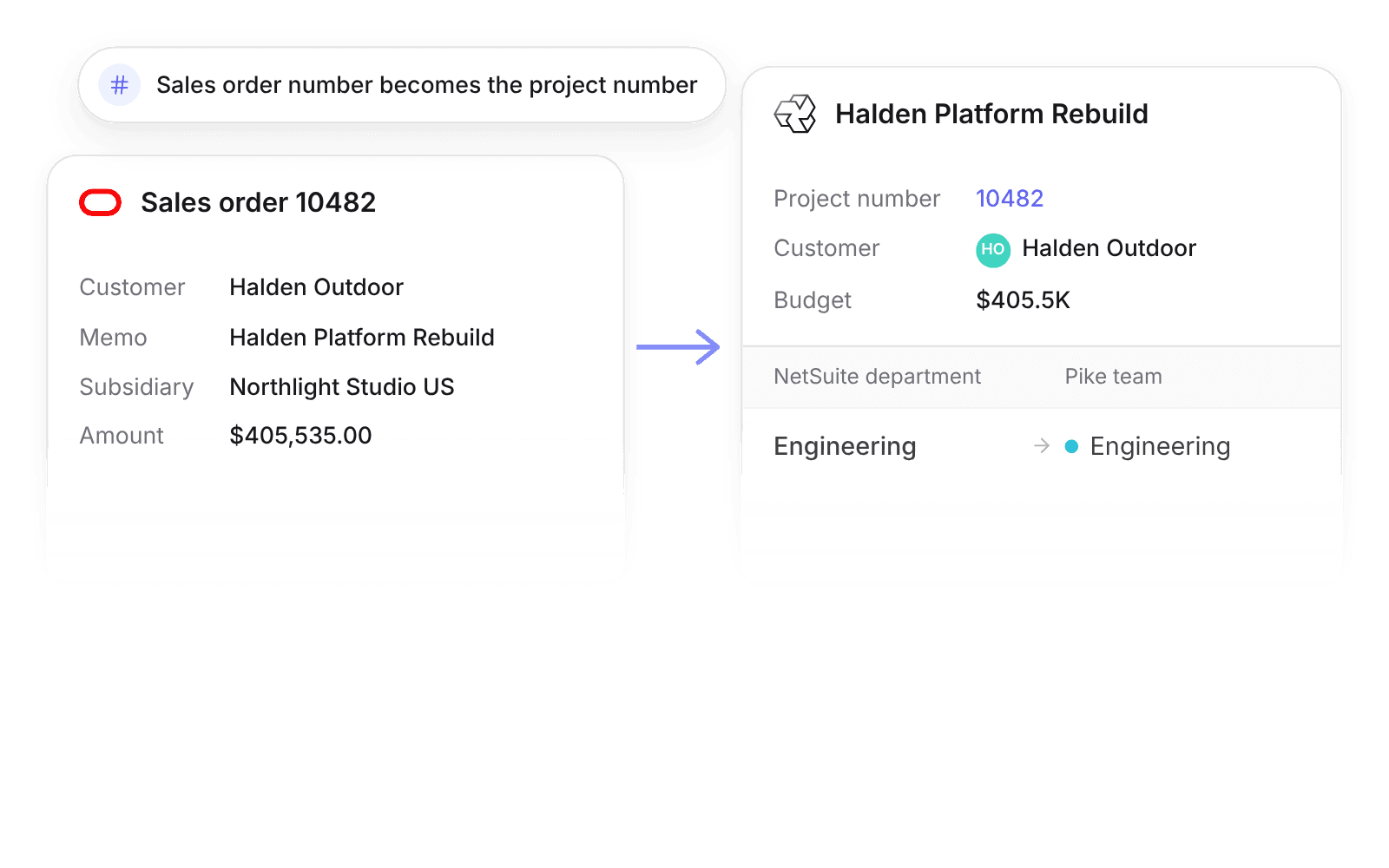Select the Sales order 10482 heading

(x=259, y=202)
